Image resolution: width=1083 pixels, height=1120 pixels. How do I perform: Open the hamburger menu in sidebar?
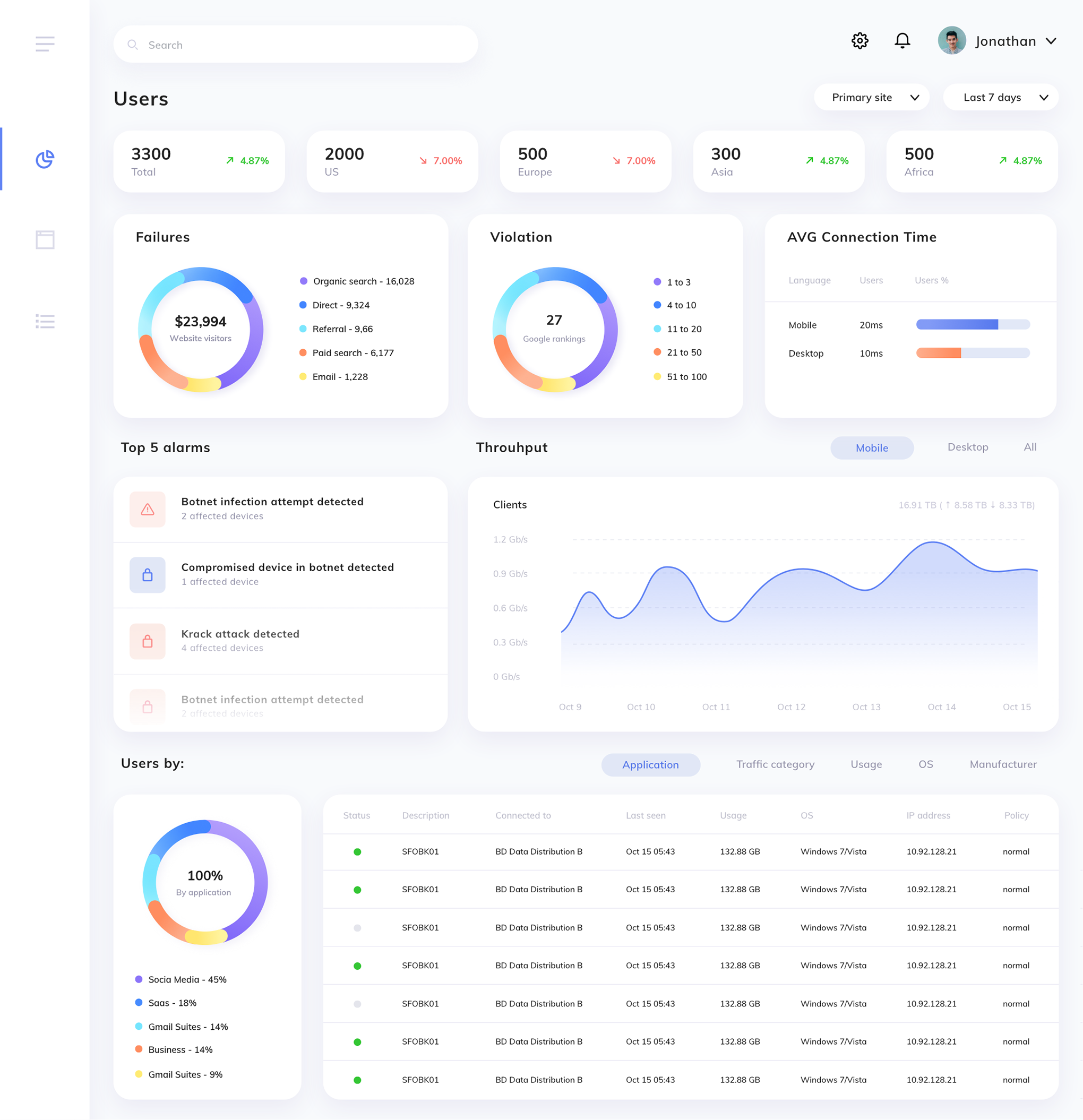[45, 44]
